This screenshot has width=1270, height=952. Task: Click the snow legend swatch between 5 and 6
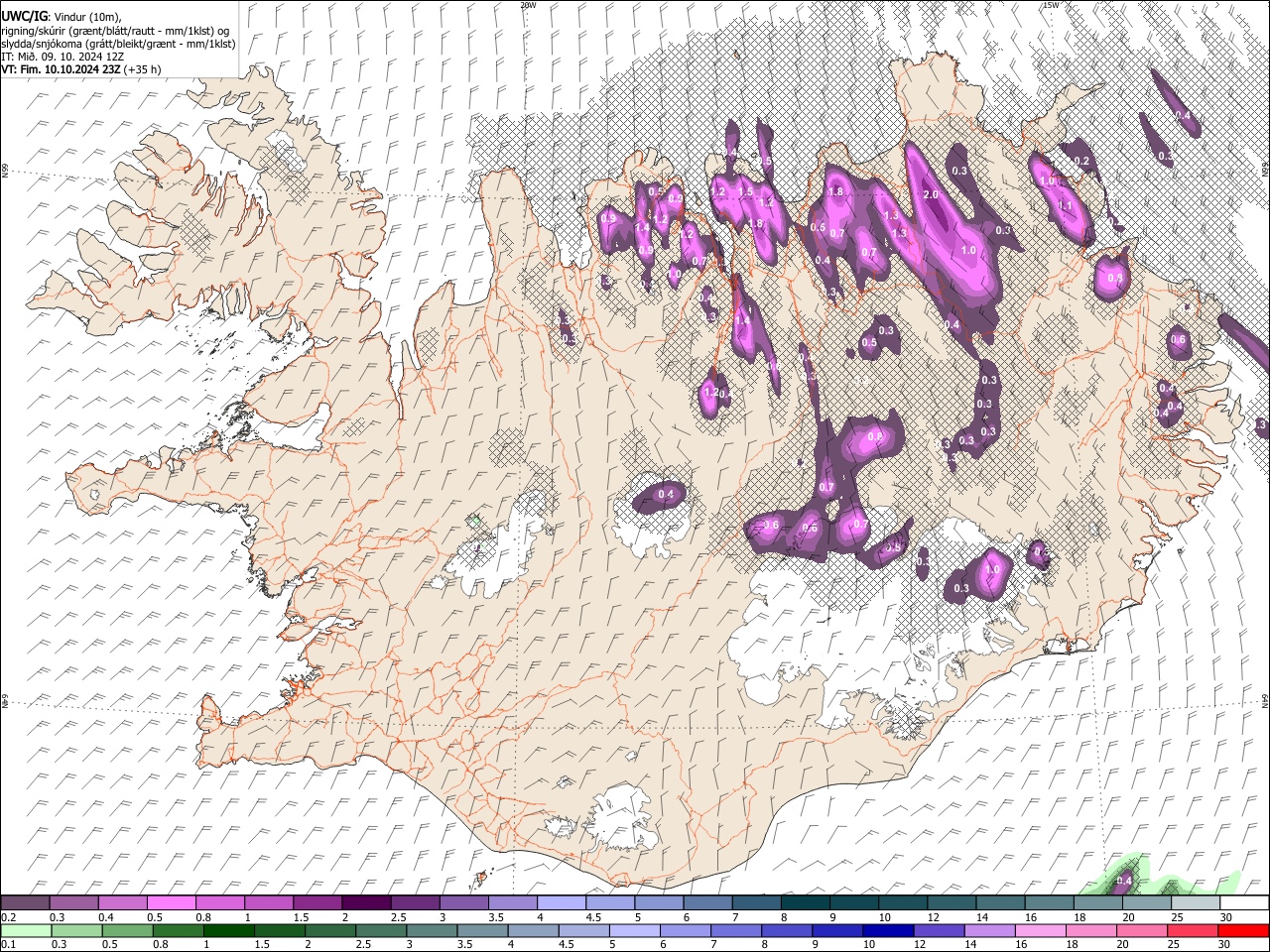pos(659,903)
